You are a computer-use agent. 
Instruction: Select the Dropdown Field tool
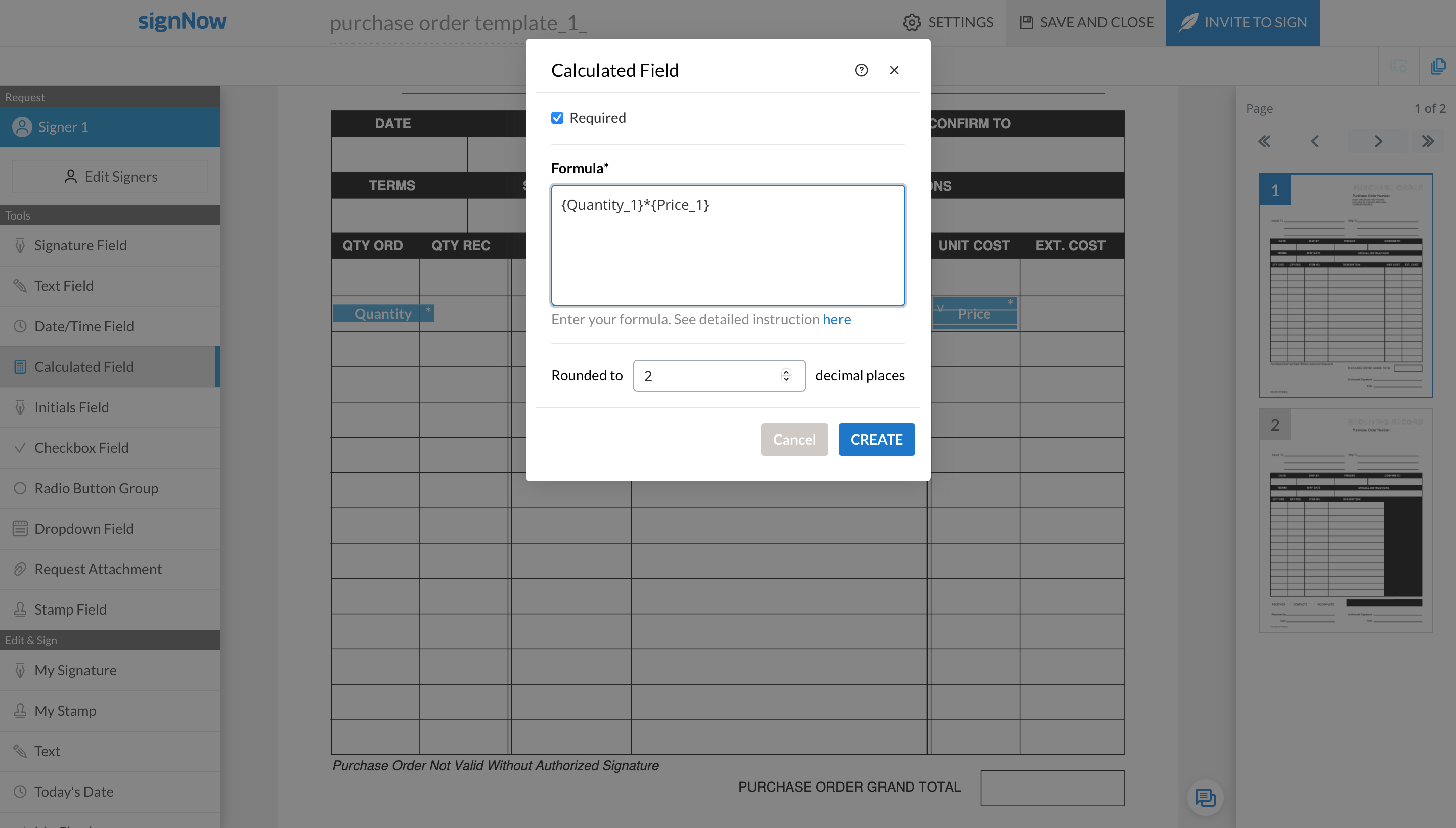coord(83,528)
